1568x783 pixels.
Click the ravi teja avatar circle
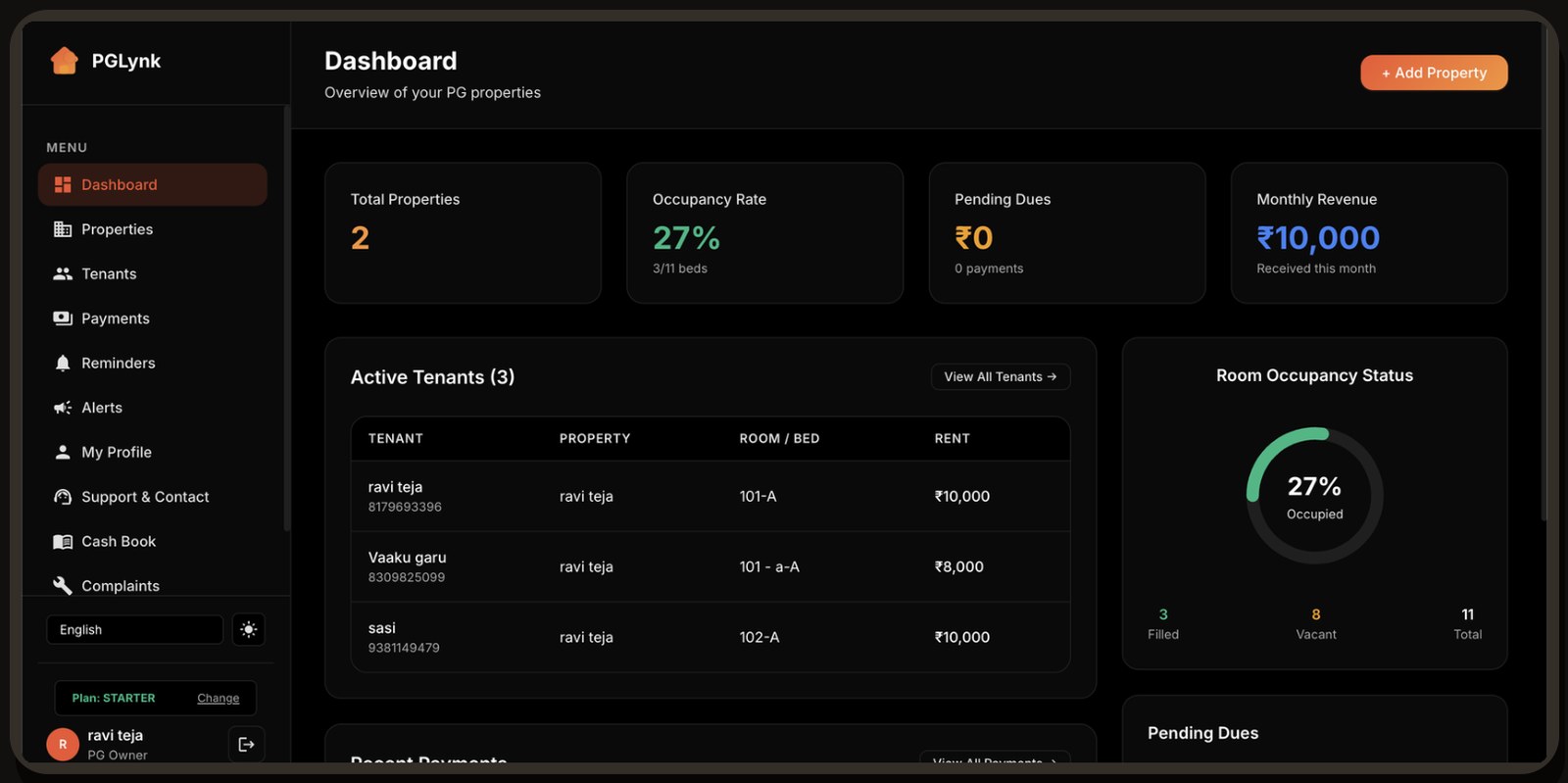[x=63, y=745]
